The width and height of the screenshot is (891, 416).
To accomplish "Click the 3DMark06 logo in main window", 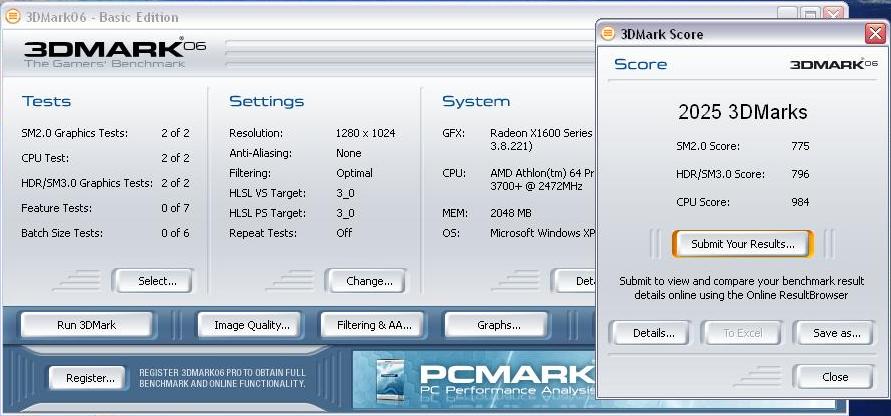I will (x=114, y=52).
